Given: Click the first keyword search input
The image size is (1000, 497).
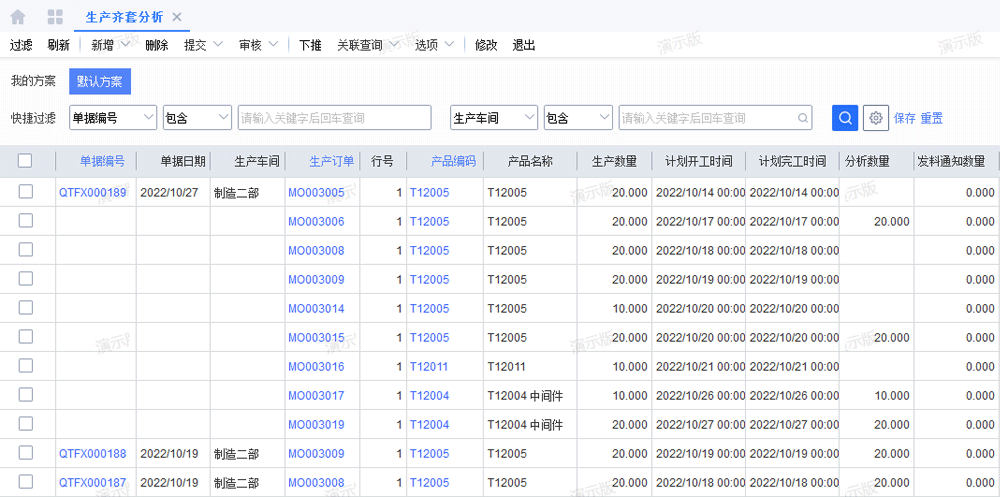Looking at the screenshot, I should 334,118.
